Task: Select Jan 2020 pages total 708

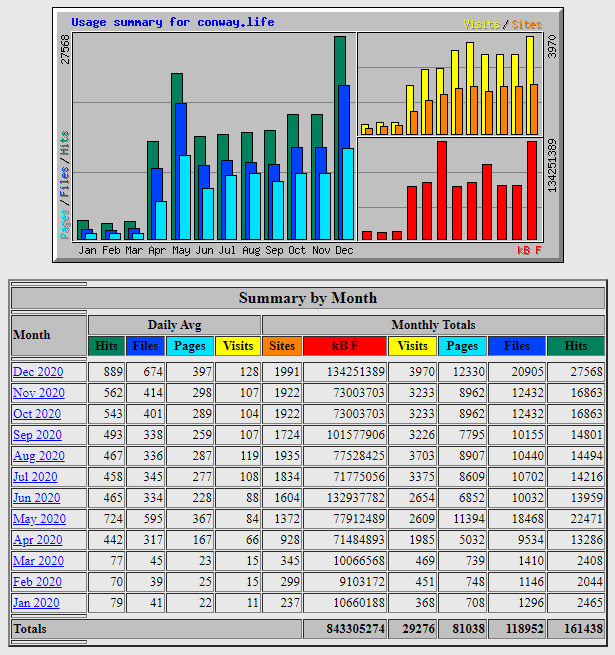Action: click(x=475, y=603)
